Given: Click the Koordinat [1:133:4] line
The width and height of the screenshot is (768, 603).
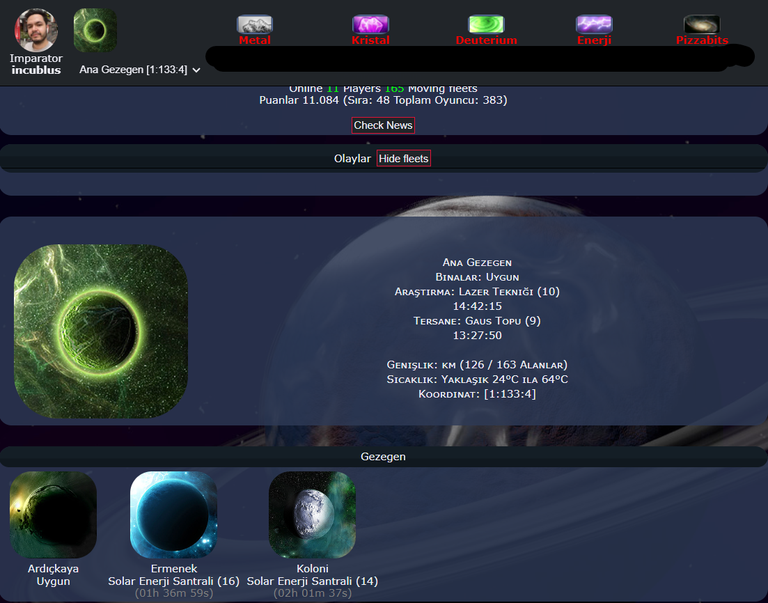Looking at the screenshot, I should 477,394.
